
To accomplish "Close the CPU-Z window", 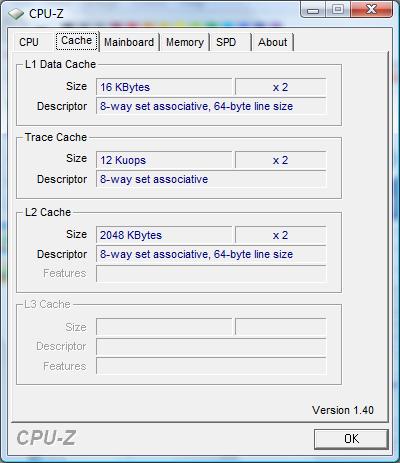I will pyautogui.click(x=371, y=9).
